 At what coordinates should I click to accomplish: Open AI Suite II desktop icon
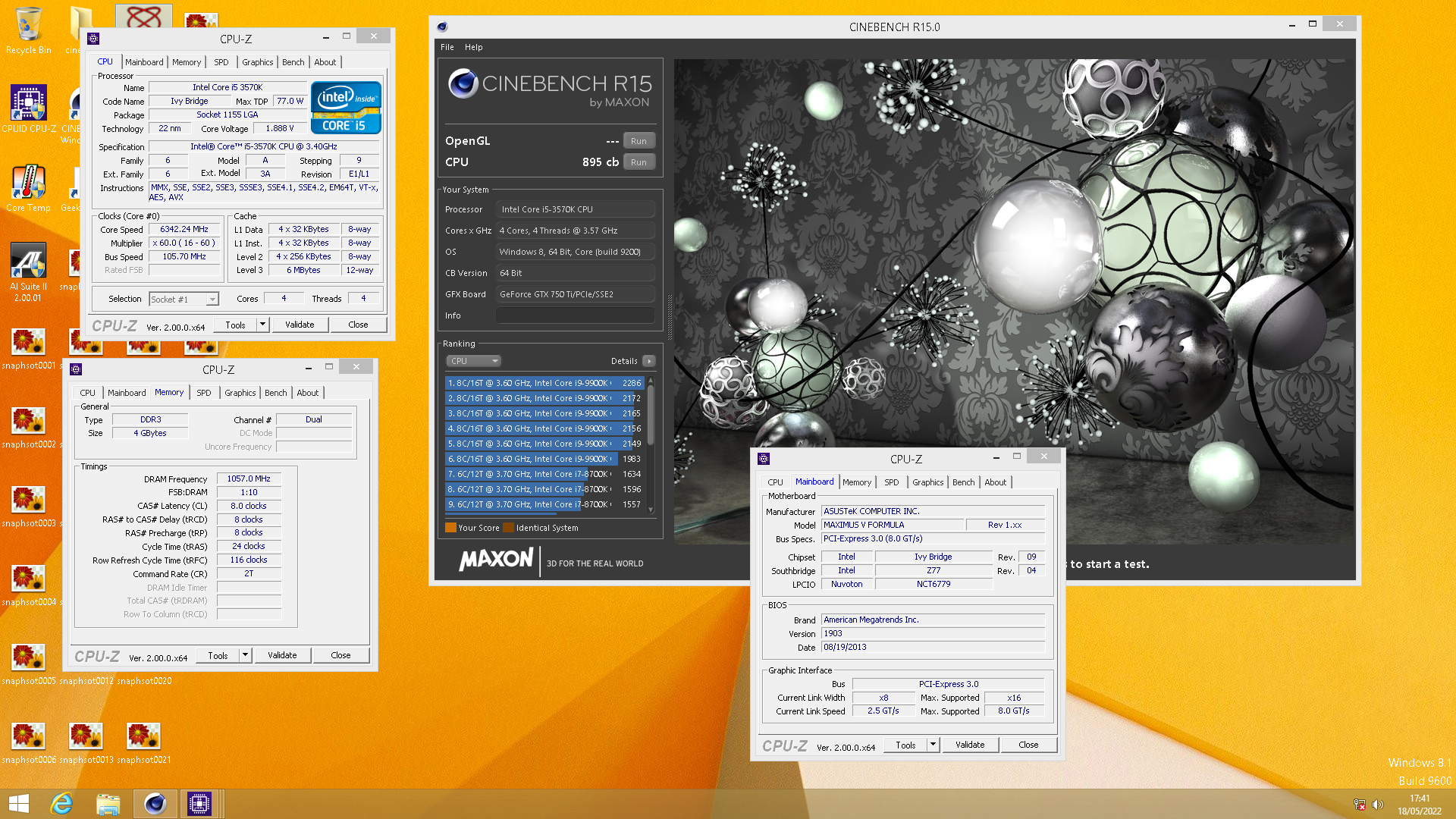pyautogui.click(x=29, y=271)
